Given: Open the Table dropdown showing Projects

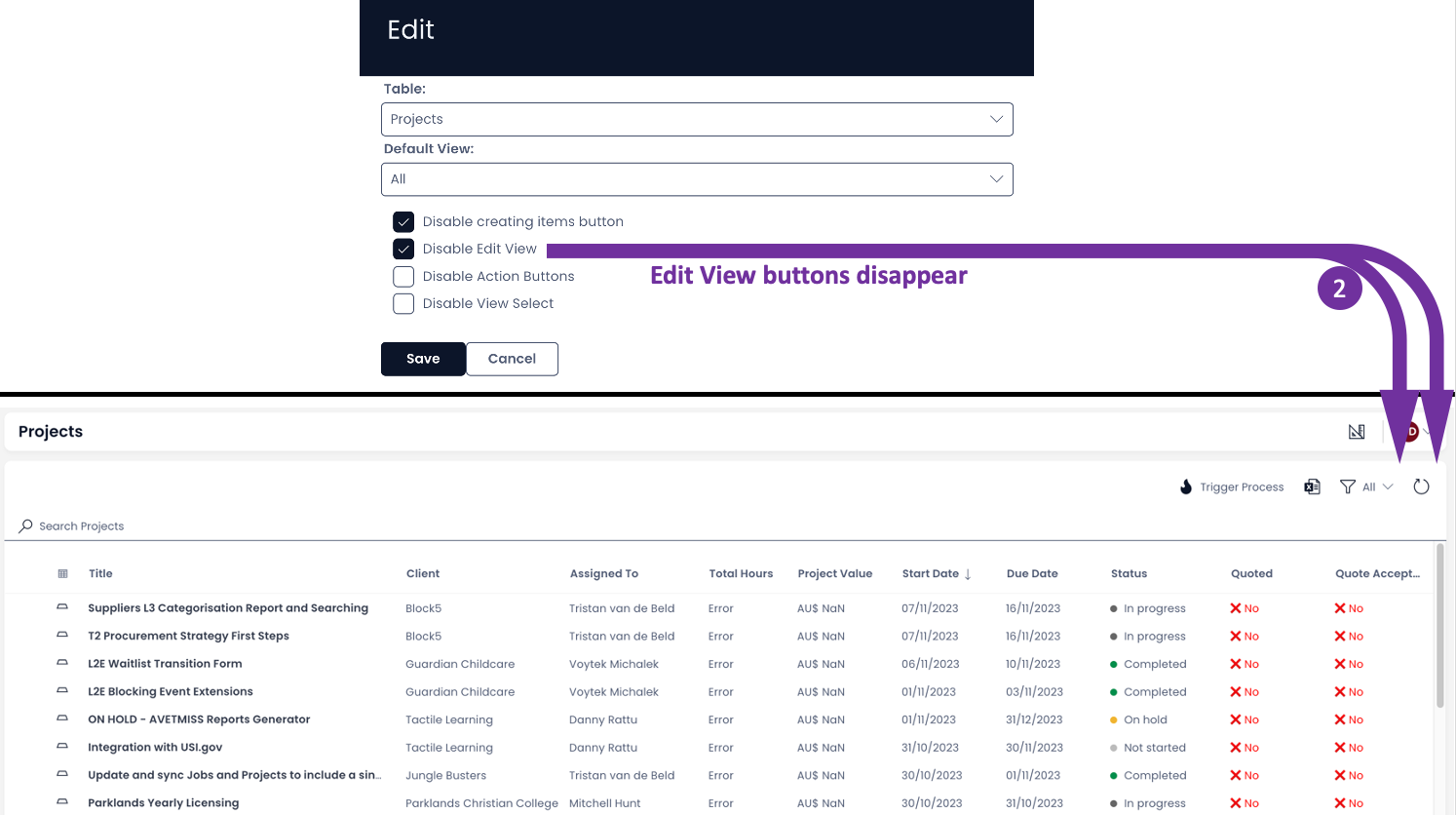Looking at the screenshot, I should click(x=697, y=119).
